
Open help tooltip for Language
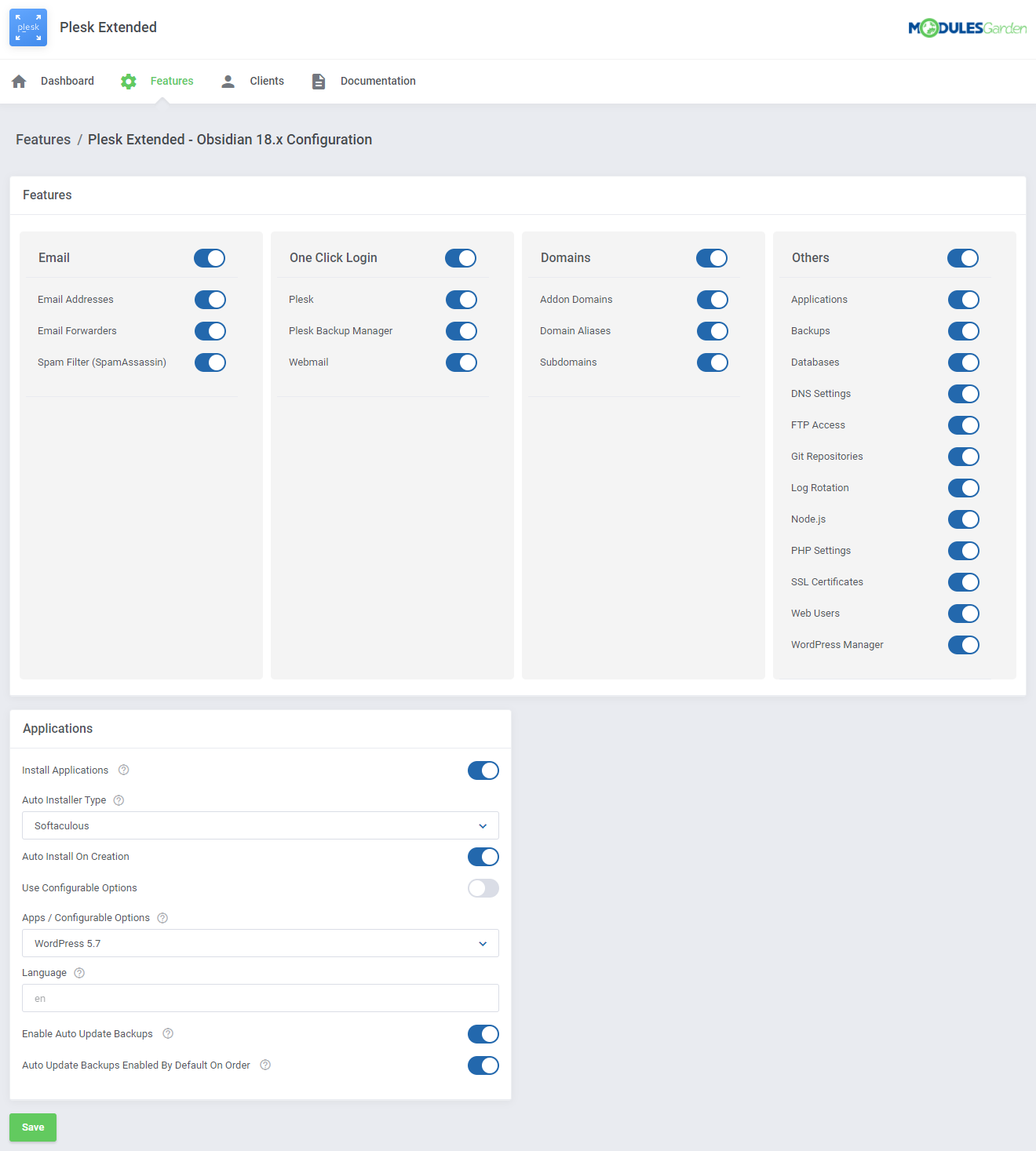pyautogui.click(x=79, y=973)
